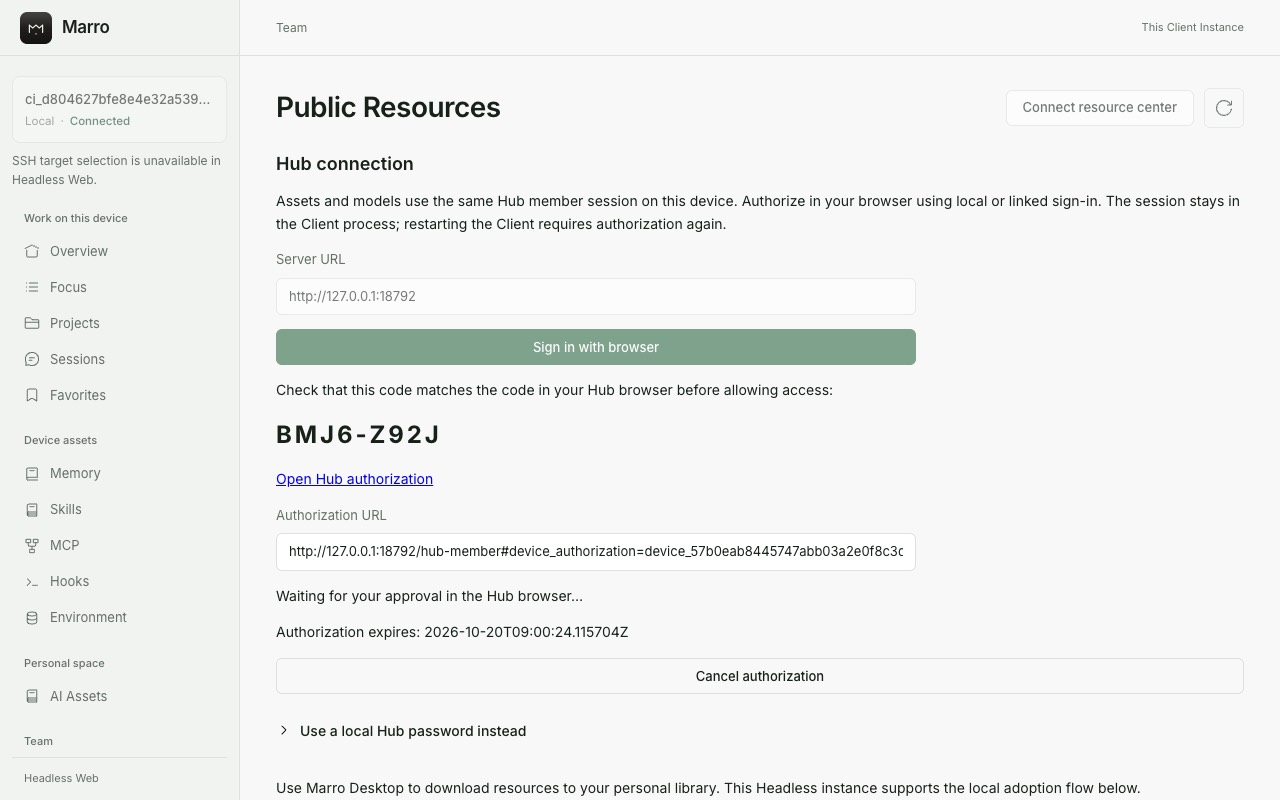Click the Connected status text

(100, 121)
